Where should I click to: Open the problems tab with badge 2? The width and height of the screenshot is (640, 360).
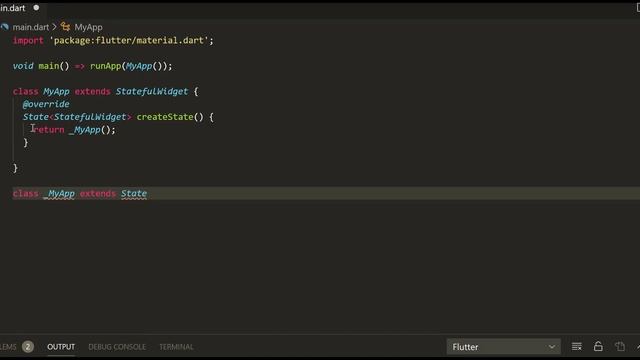pyautogui.click(x=16, y=347)
